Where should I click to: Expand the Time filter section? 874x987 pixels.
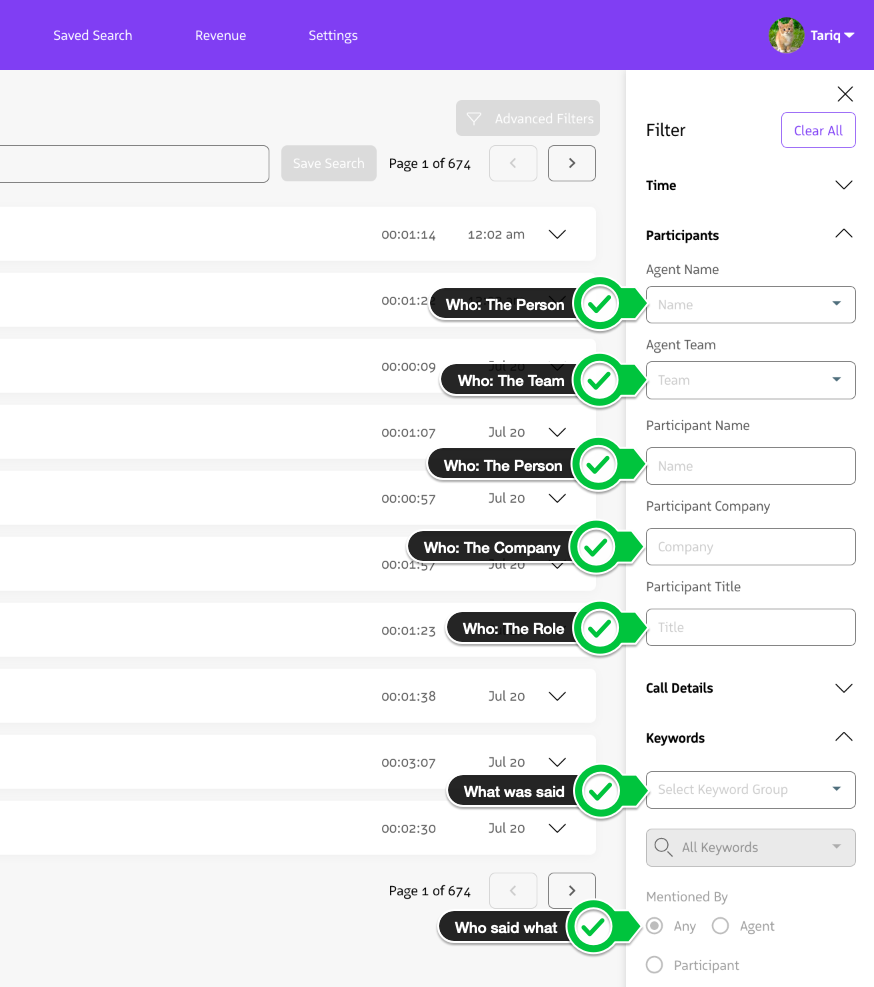click(843, 185)
